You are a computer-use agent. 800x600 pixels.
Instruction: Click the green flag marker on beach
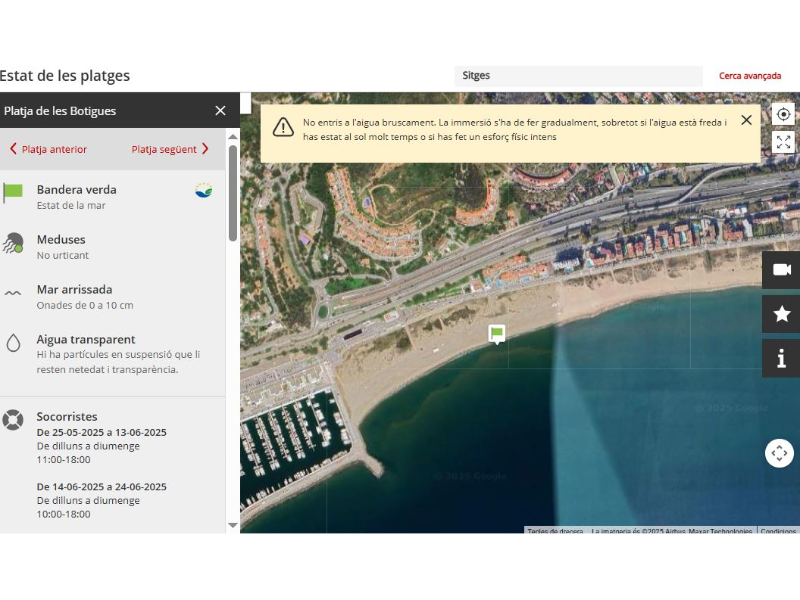(x=497, y=334)
